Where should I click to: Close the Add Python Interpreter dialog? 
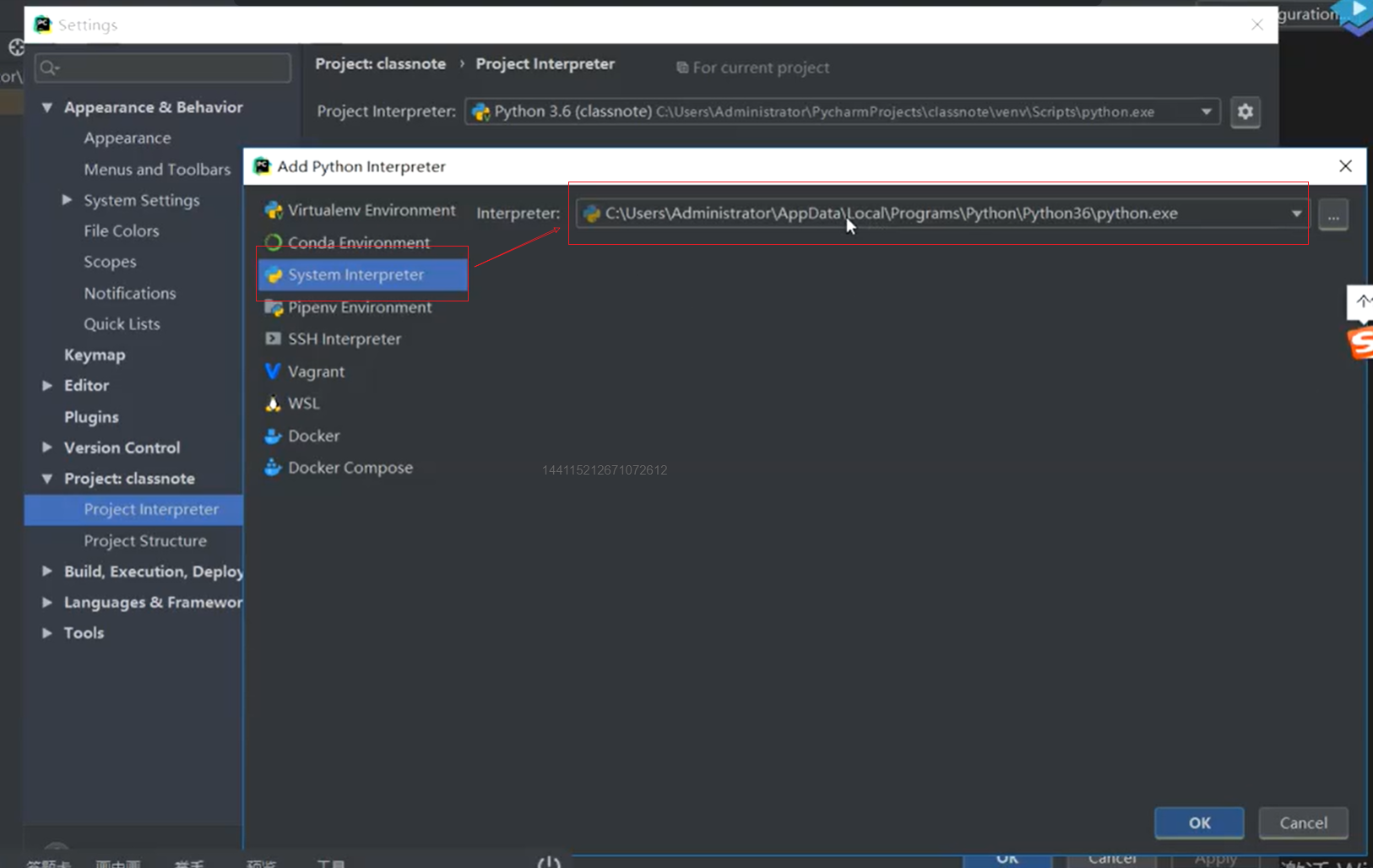[x=1345, y=166]
